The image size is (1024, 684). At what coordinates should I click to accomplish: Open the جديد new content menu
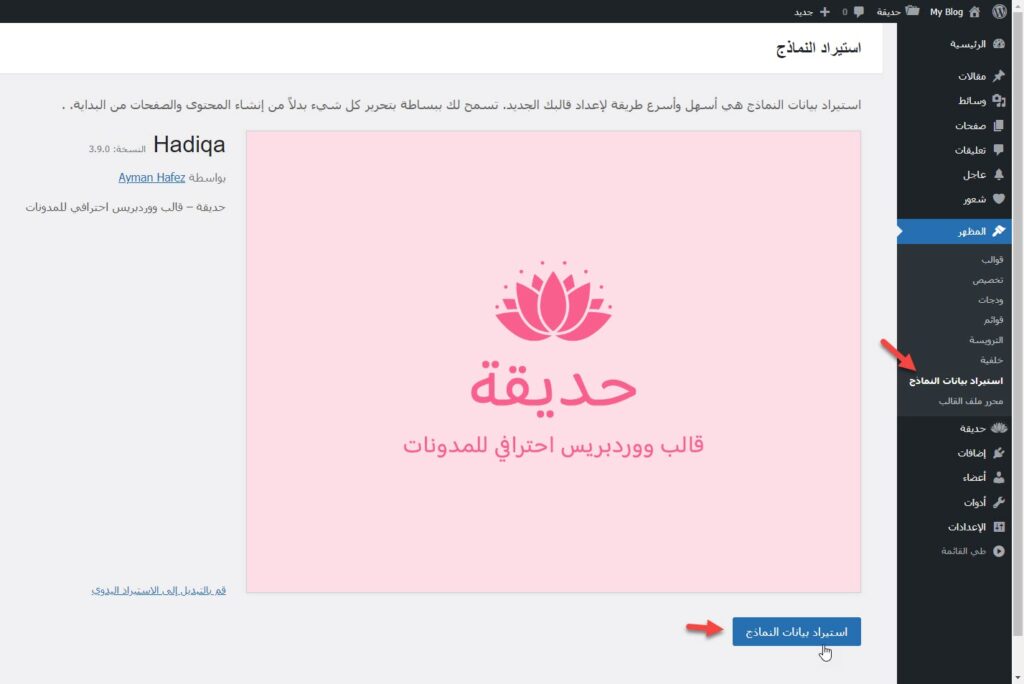[803, 12]
